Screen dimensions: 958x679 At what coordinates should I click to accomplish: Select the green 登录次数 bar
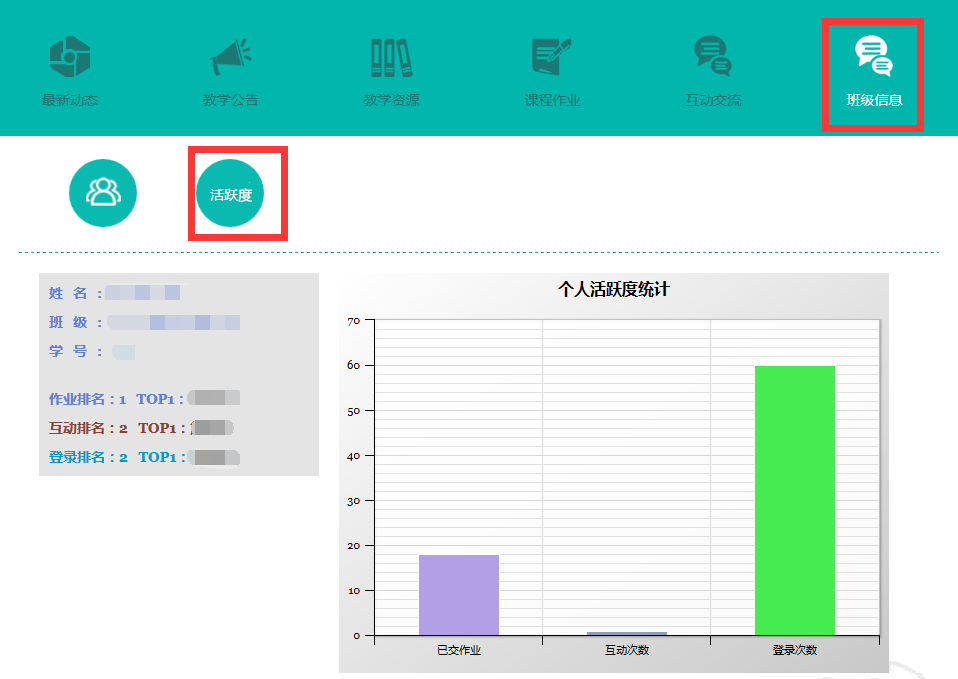pyautogui.click(x=795, y=500)
